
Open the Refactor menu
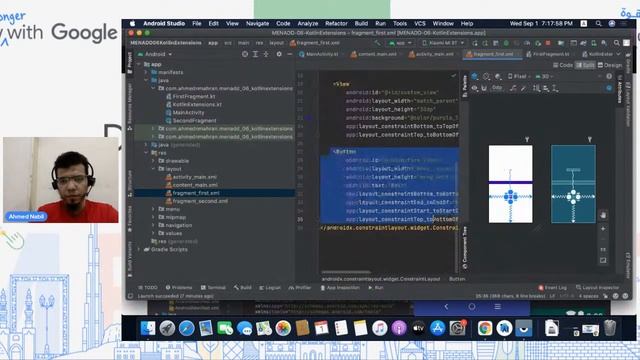336,23
